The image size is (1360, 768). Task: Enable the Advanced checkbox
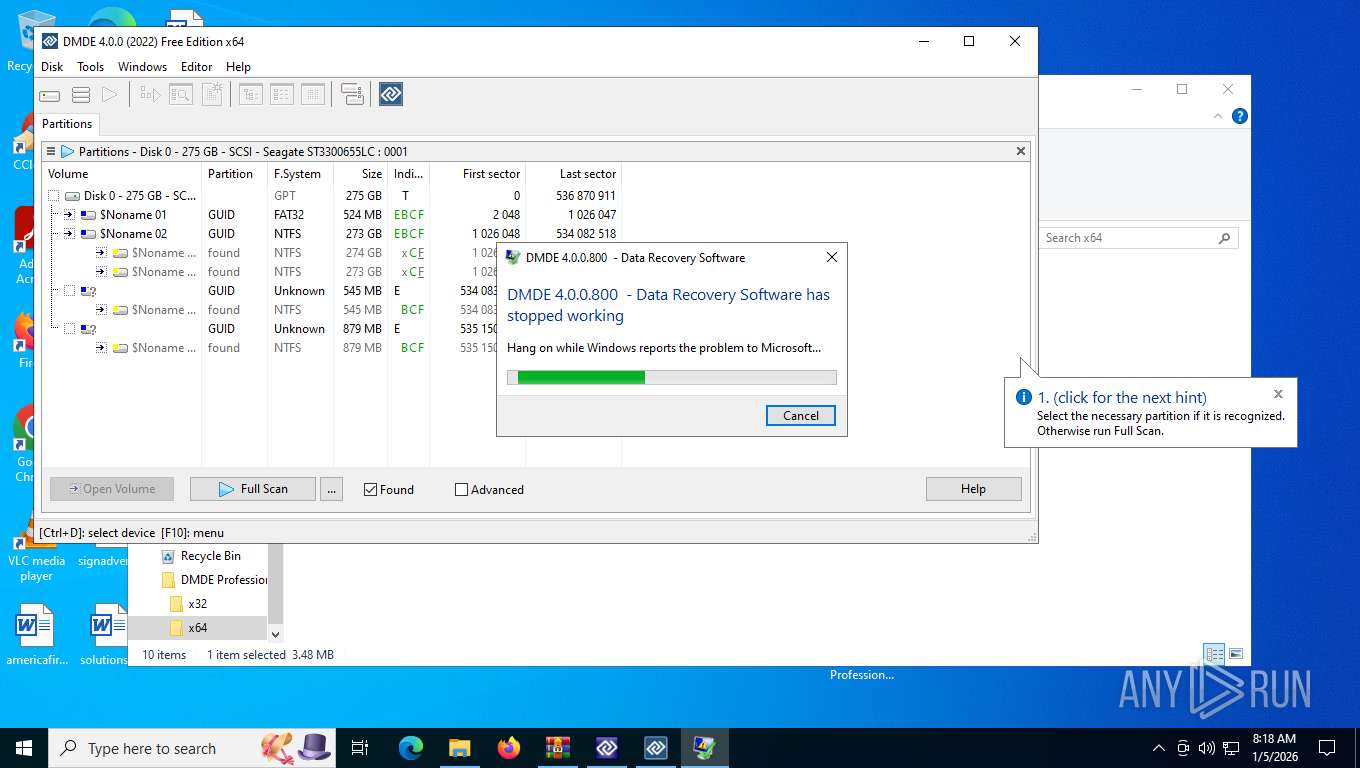point(461,490)
